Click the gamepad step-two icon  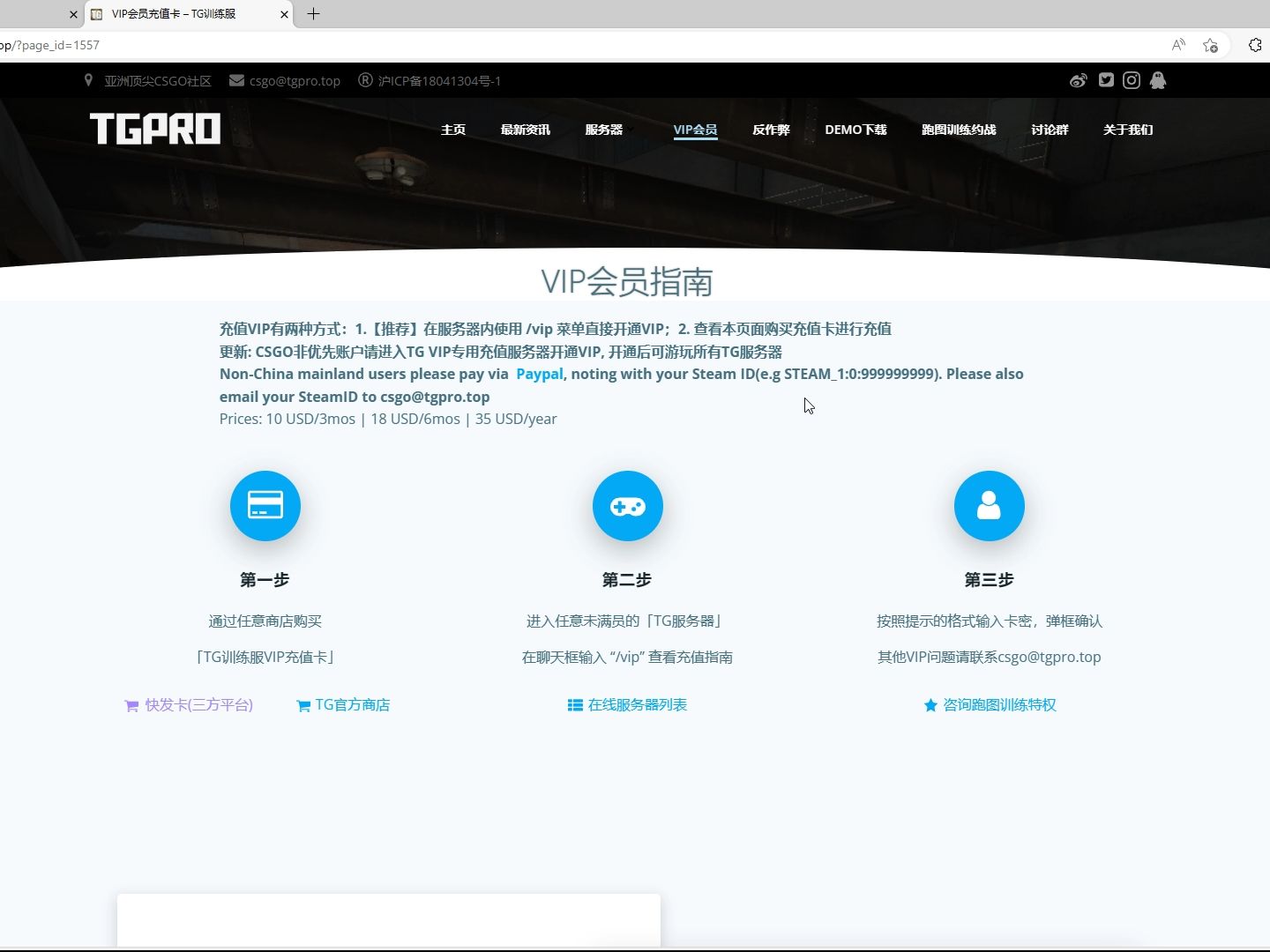coord(628,506)
